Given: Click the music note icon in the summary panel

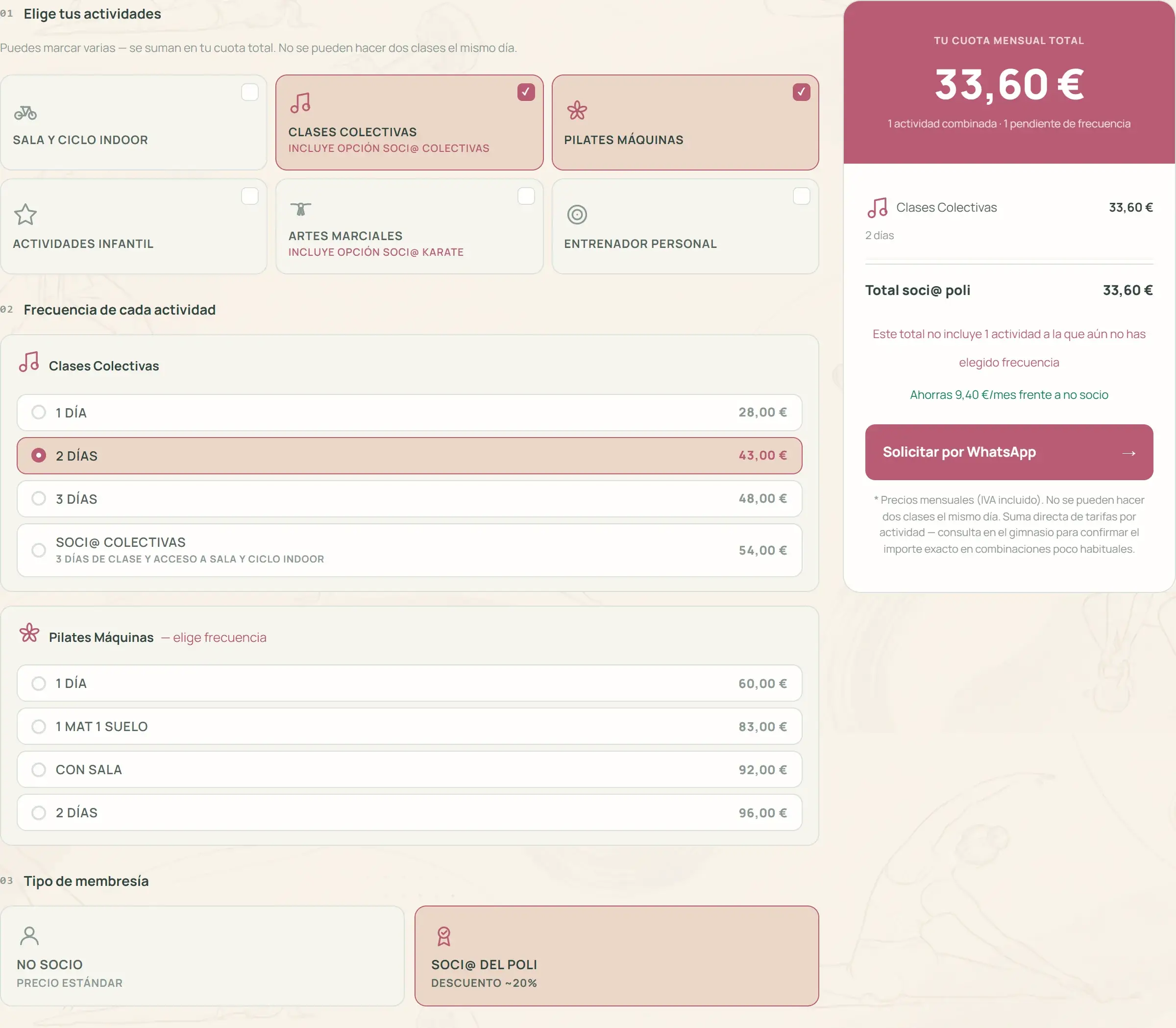Looking at the screenshot, I should click(877, 208).
